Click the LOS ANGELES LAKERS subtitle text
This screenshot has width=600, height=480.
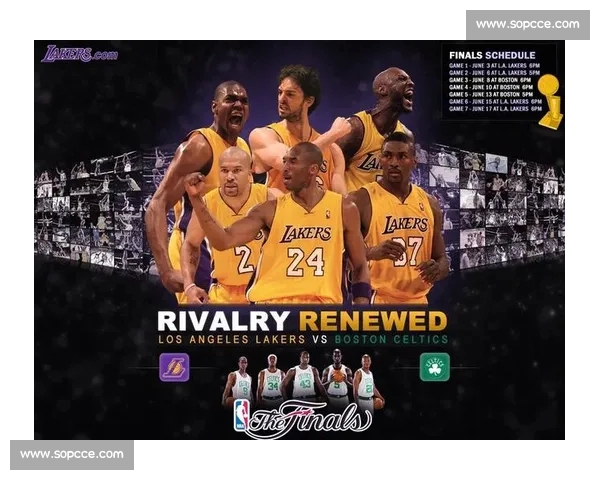(232, 340)
